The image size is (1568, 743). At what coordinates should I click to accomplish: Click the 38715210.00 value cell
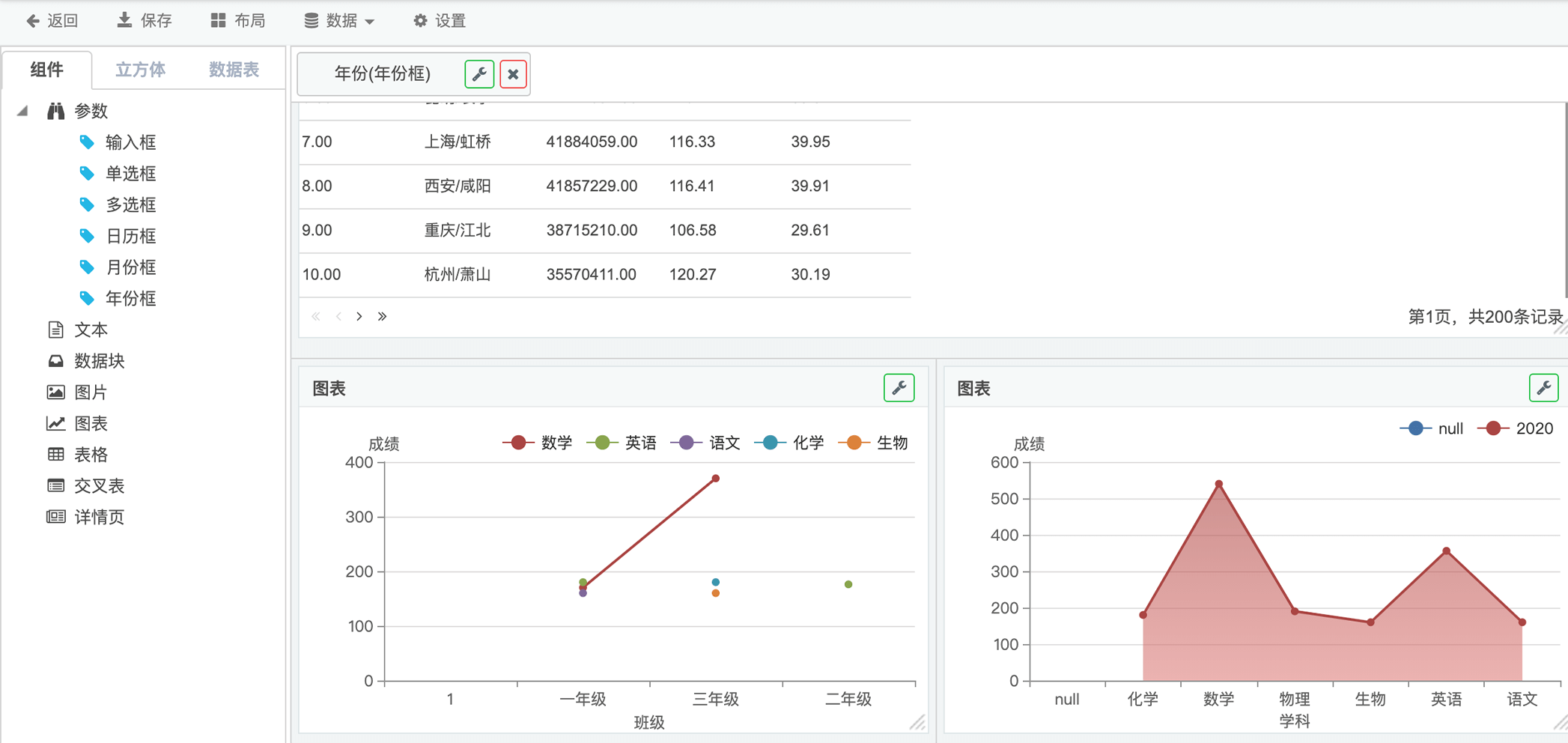coord(592,230)
